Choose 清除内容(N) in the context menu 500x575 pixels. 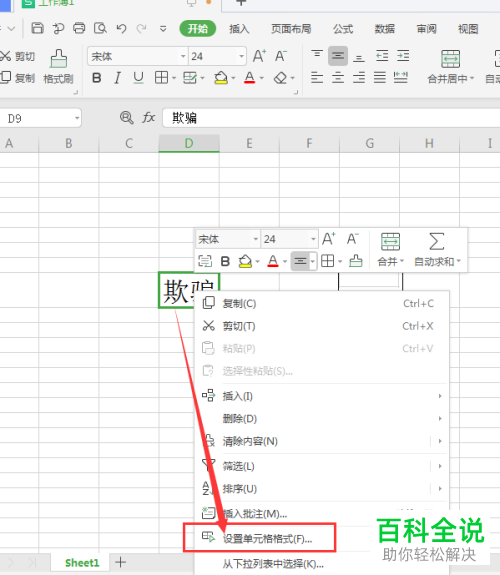pyautogui.click(x=321, y=441)
